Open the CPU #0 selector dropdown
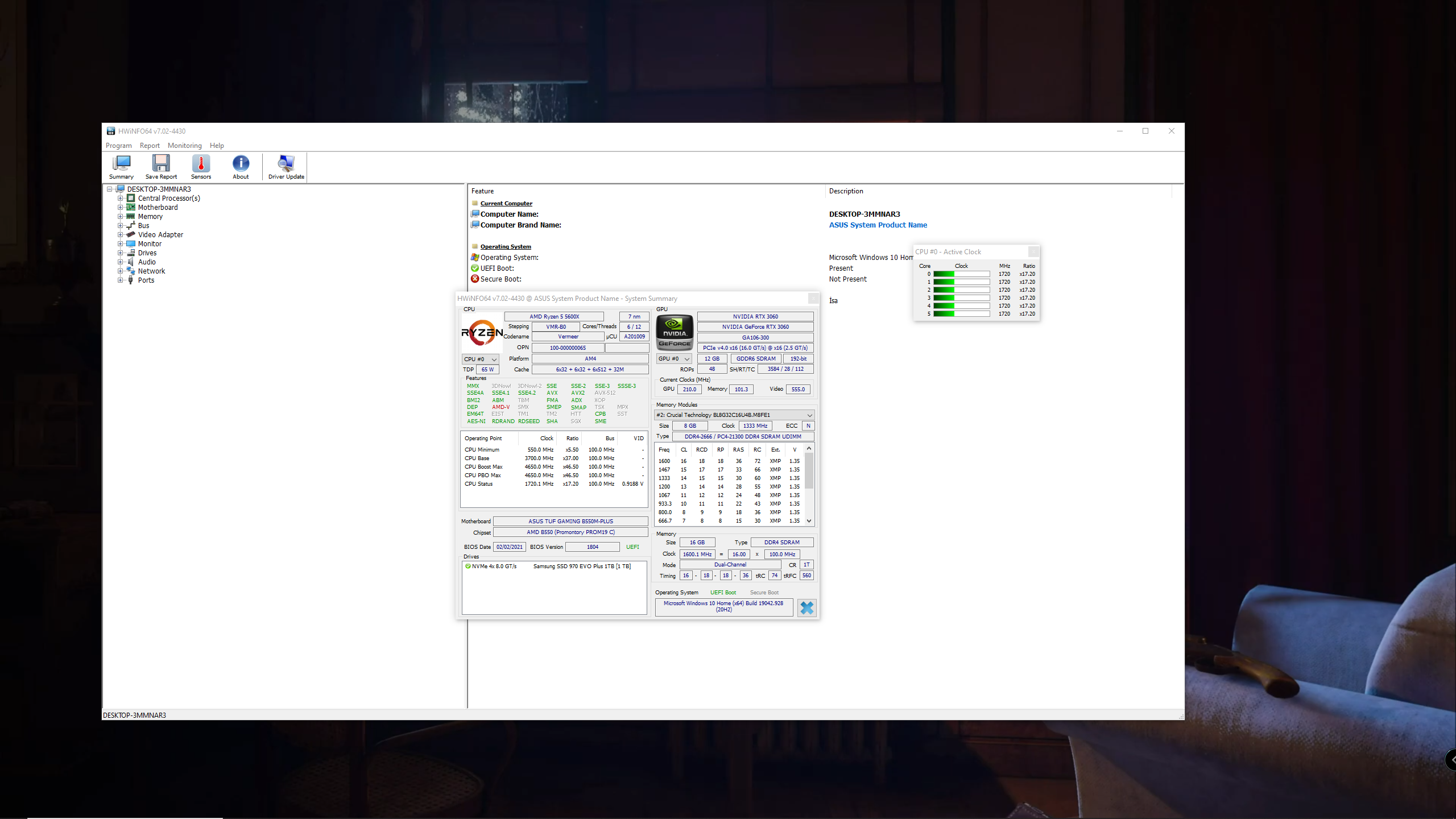Image resolution: width=1456 pixels, height=819 pixels. click(x=481, y=359)
